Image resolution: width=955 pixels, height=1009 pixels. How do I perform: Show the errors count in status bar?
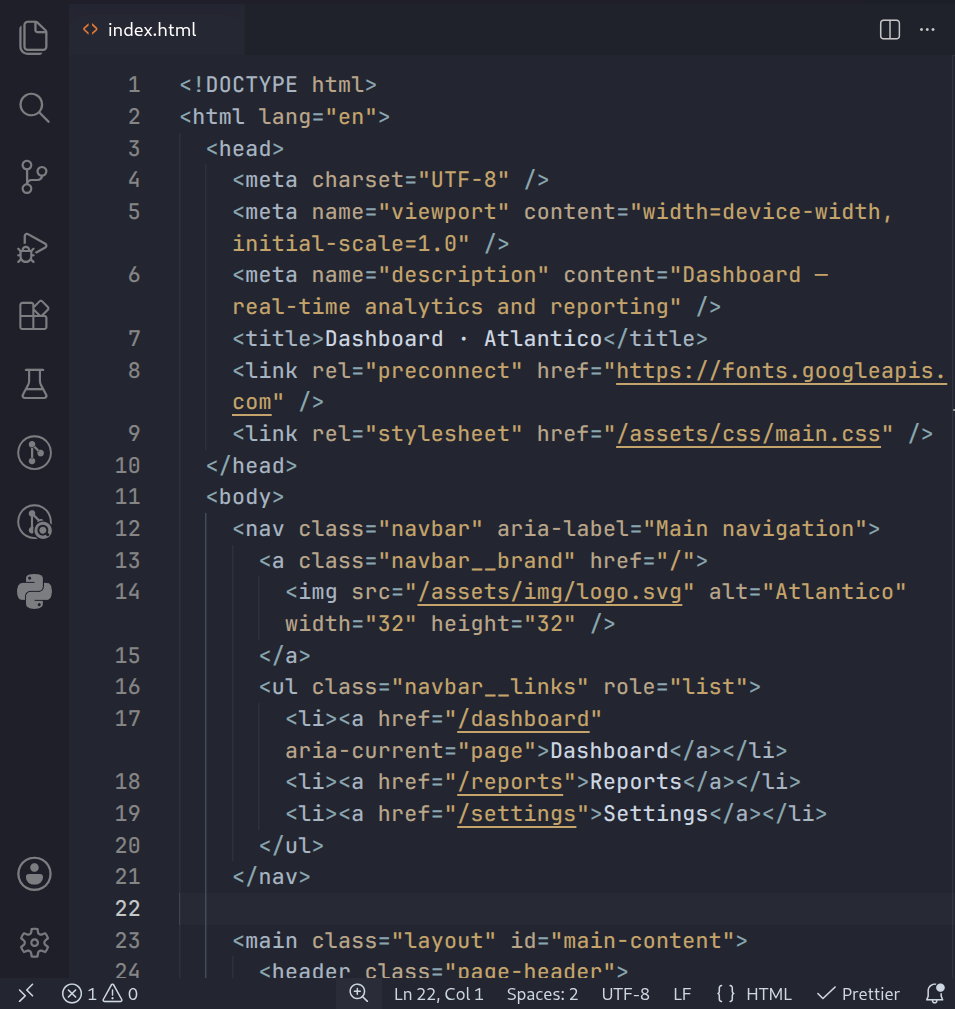[79, 994]
